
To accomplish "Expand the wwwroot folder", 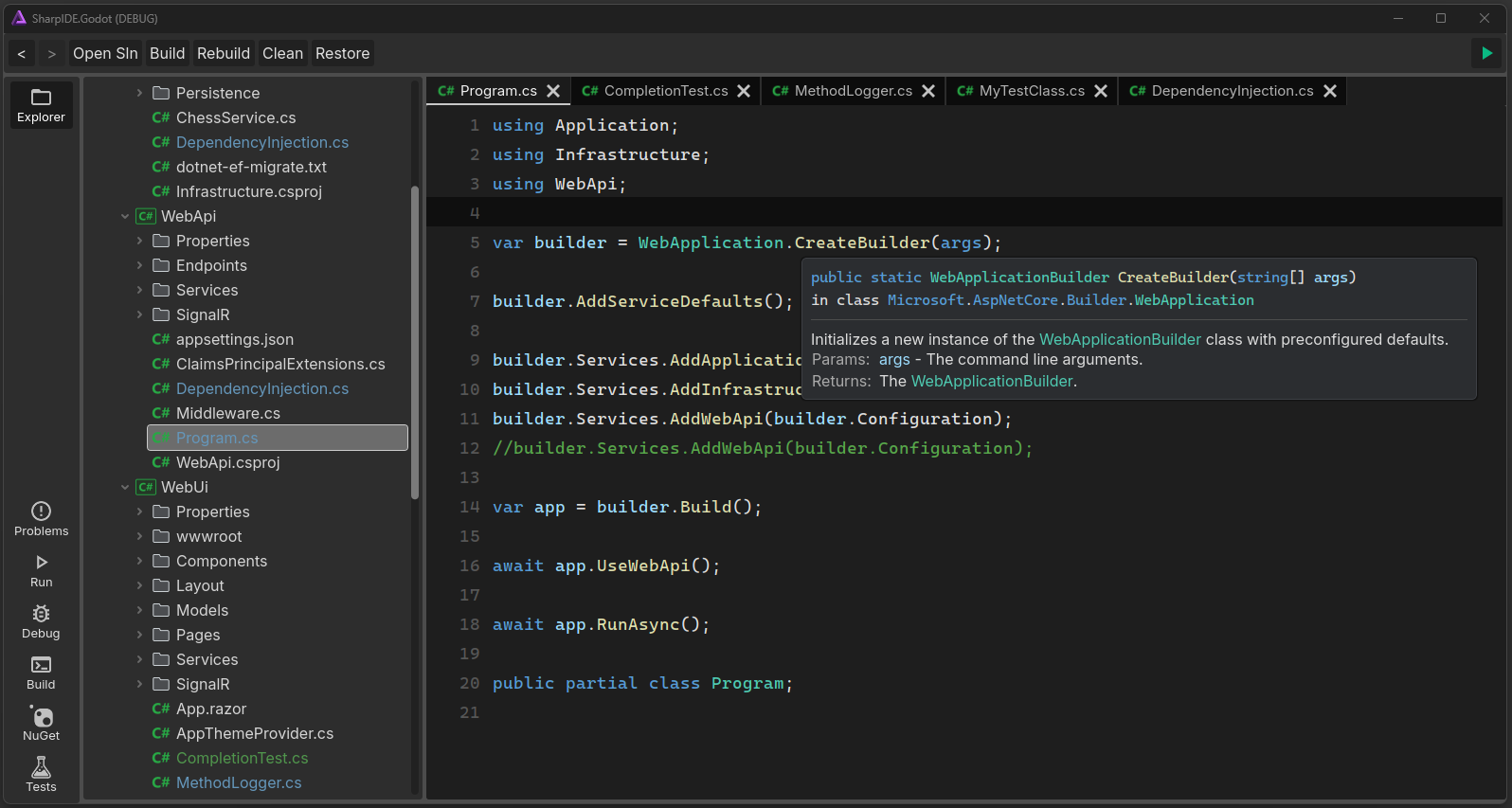I will [139, 536].
